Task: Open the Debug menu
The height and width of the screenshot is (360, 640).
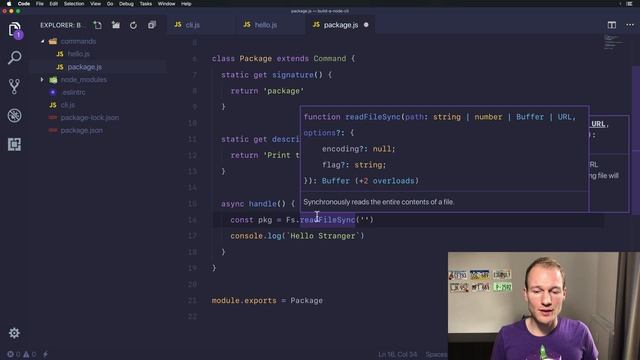Action: [126, 4]
